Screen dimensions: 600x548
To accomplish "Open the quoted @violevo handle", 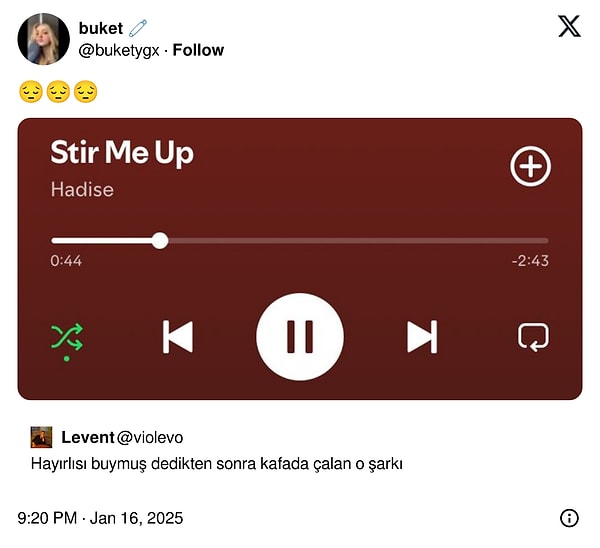I will (x=150, y=437).
